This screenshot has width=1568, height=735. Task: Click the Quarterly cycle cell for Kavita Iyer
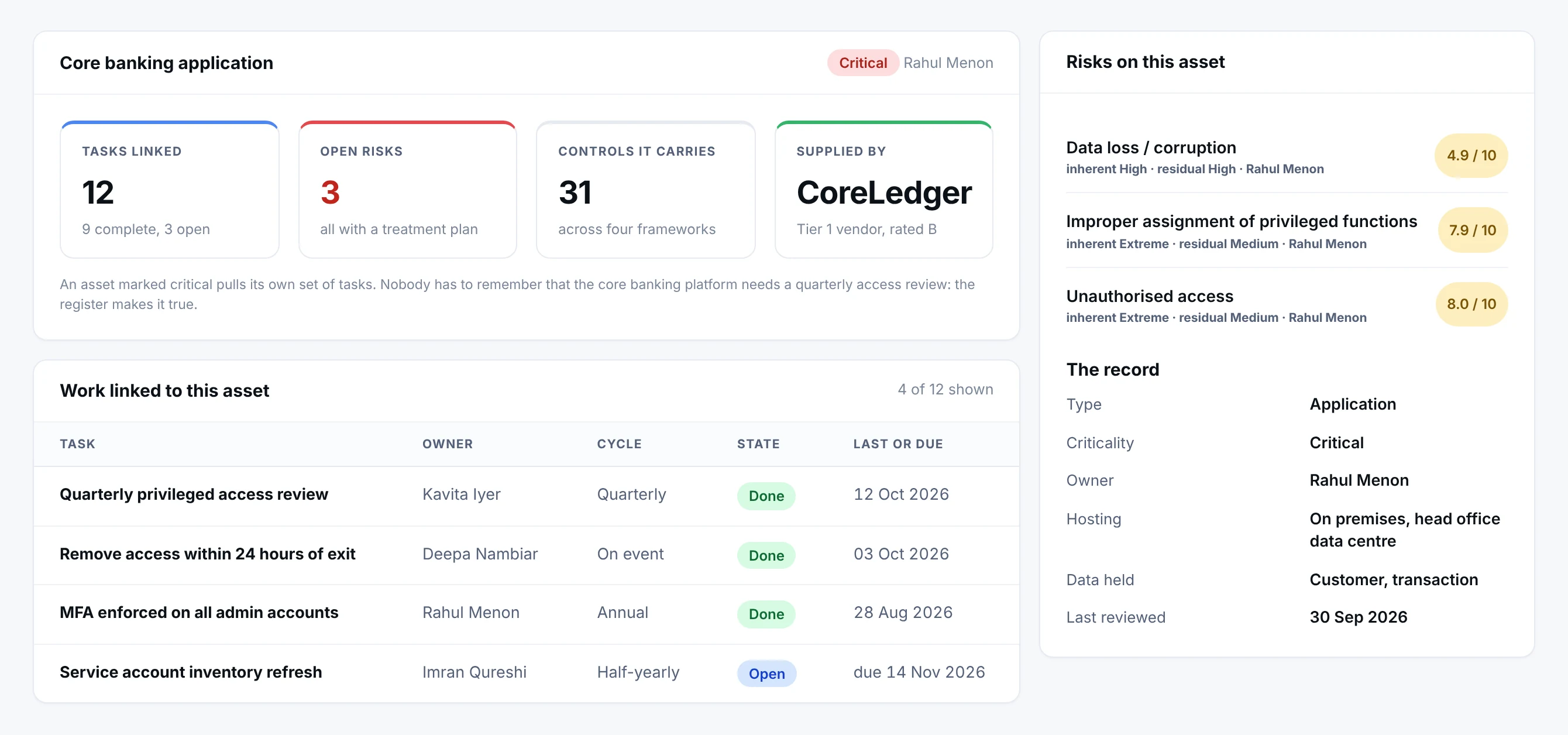pos(631,494)
